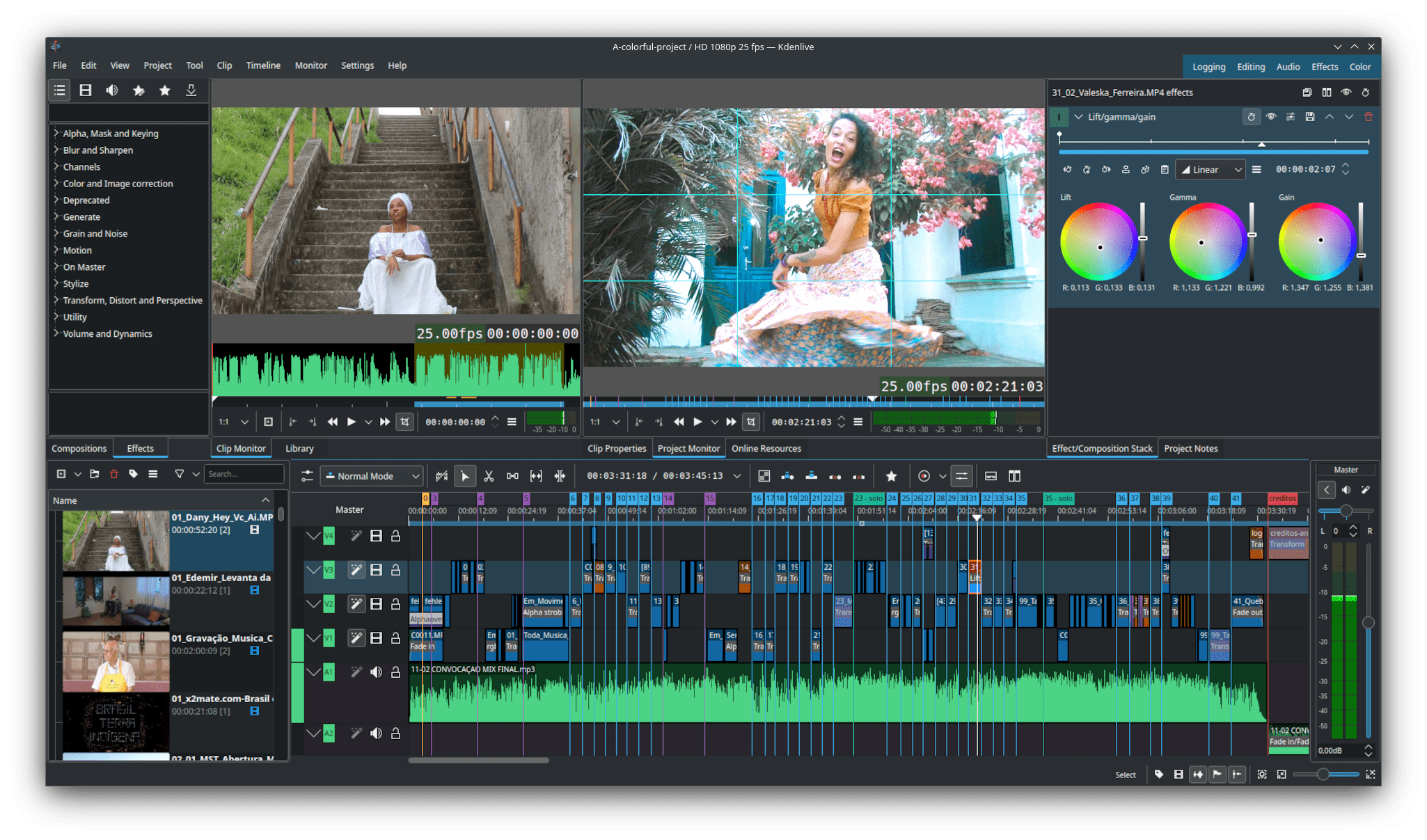Image resolution: width=1427 pixels, height=840 pixels.
Task: Select the spacer tool in timeline toolbar
Action: pos(512,476)
